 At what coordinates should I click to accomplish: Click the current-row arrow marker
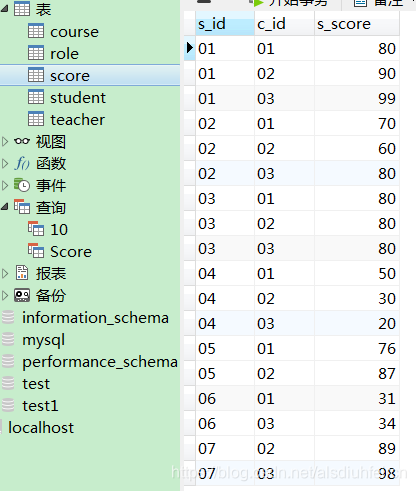tap(190, 48)
